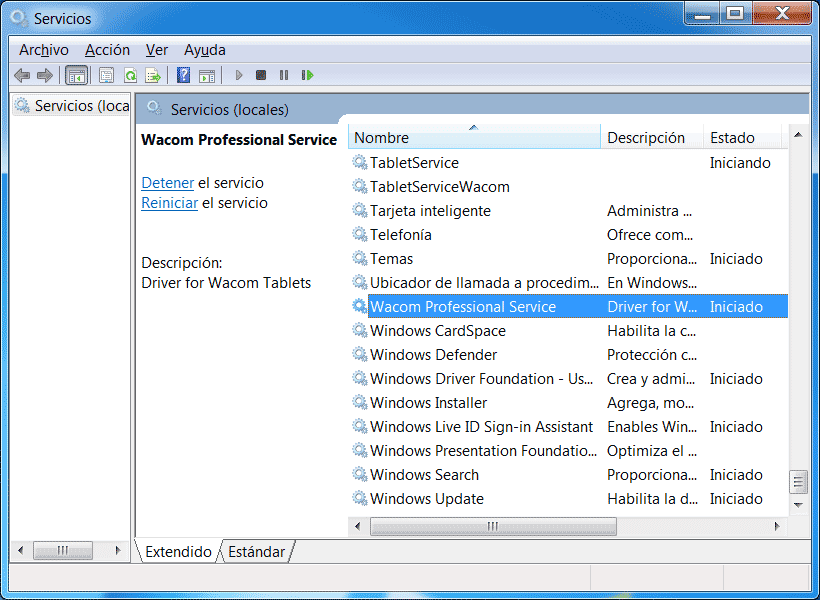This screenshot has width=820, height=600.
Task: Click the gear icon beside Temas
Action: coord(359,259)
